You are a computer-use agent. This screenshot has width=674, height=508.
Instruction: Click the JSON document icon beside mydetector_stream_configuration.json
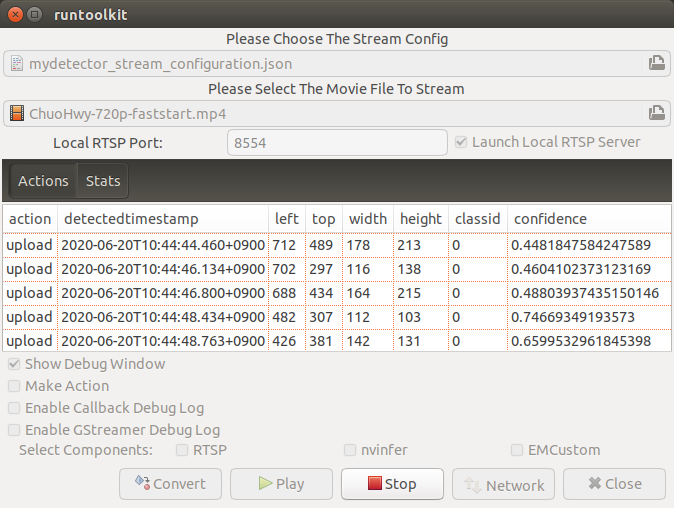17,64
